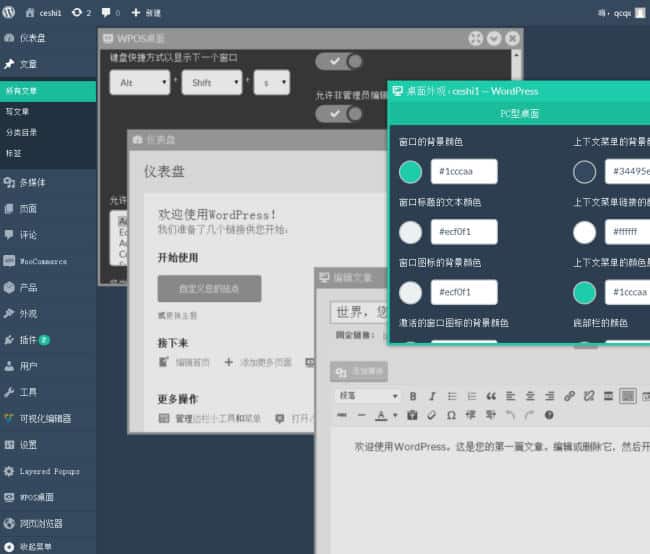
Task: Click fullscreen icon on WPOS window title bar
Action: pos(475,39)
